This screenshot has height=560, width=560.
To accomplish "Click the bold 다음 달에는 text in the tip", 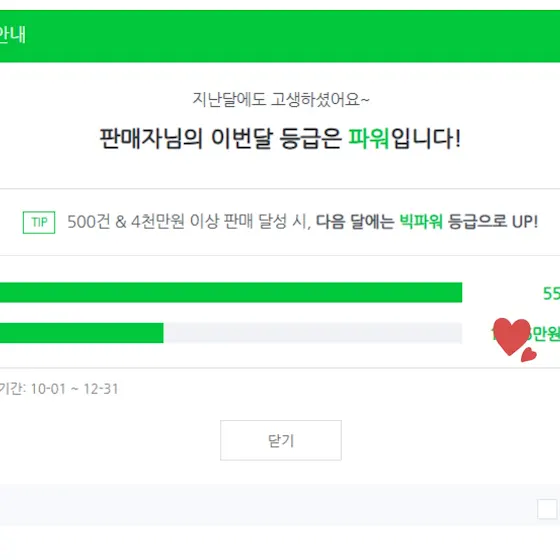I will tap(355, 221).
